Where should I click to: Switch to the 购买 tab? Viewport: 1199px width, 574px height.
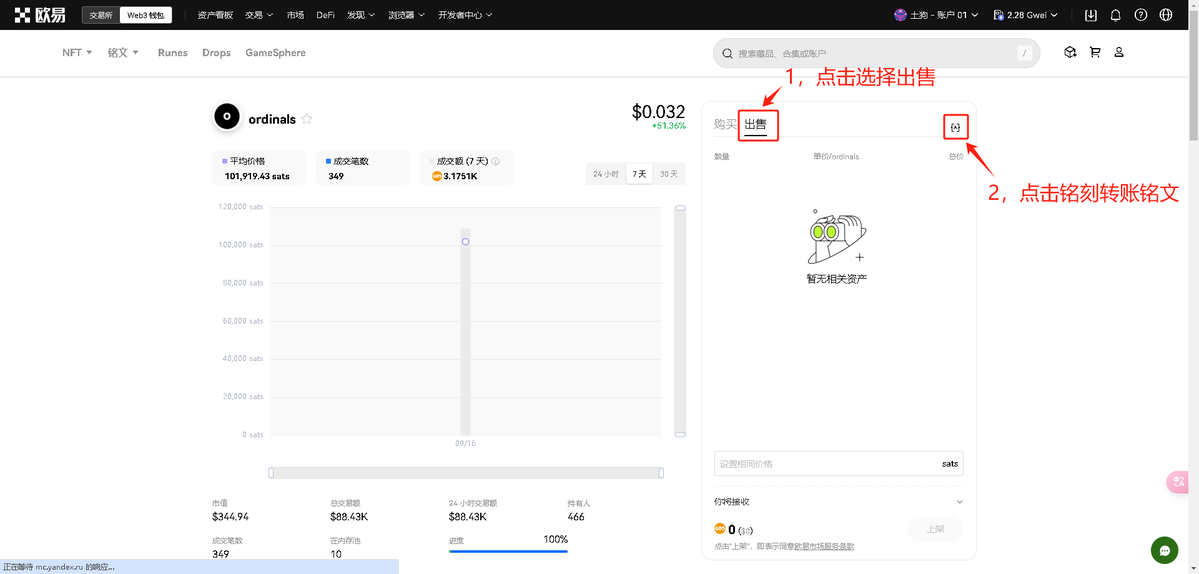point(724,124)
